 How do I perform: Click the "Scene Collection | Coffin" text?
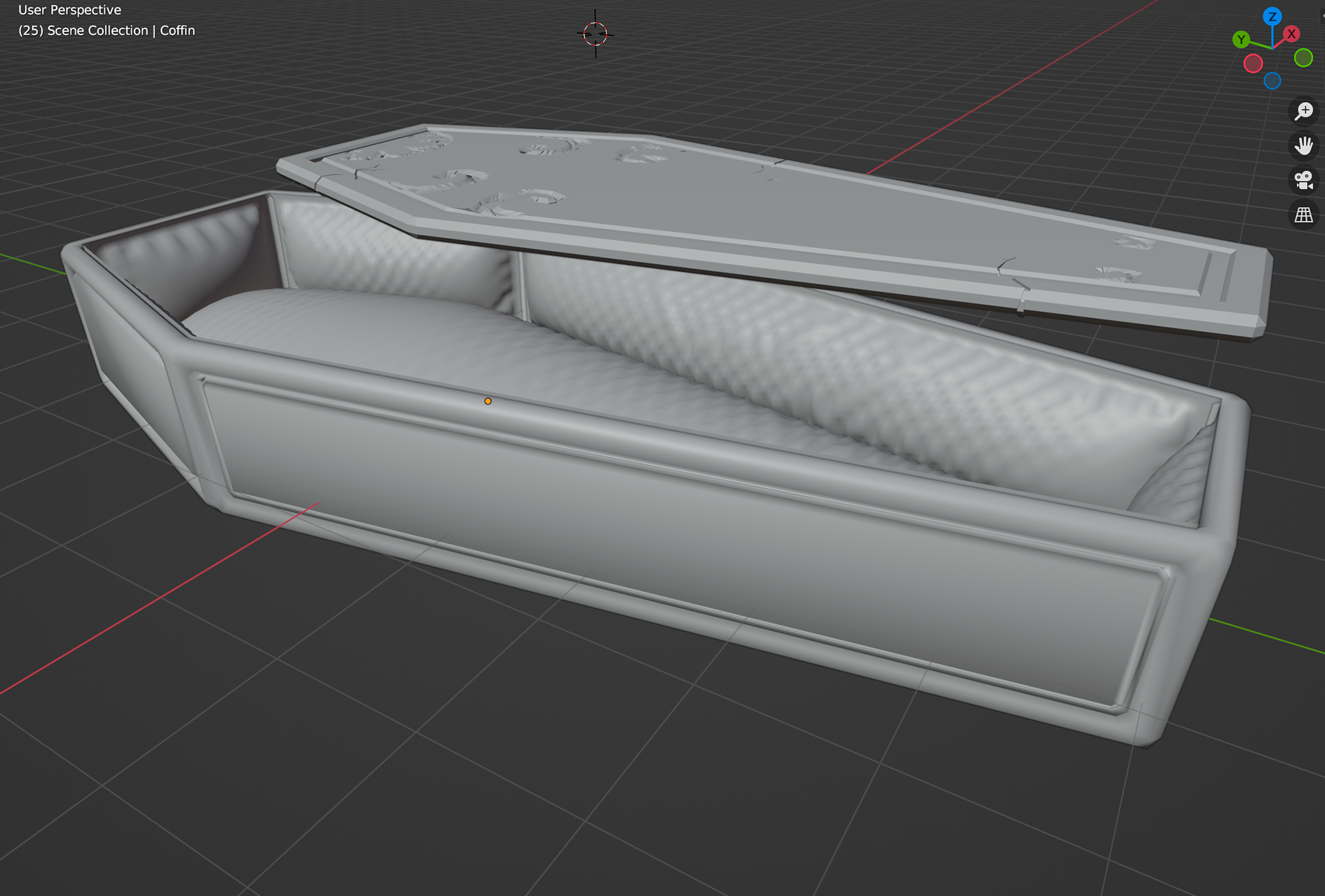pyautogui.click(x=107, y=30)
